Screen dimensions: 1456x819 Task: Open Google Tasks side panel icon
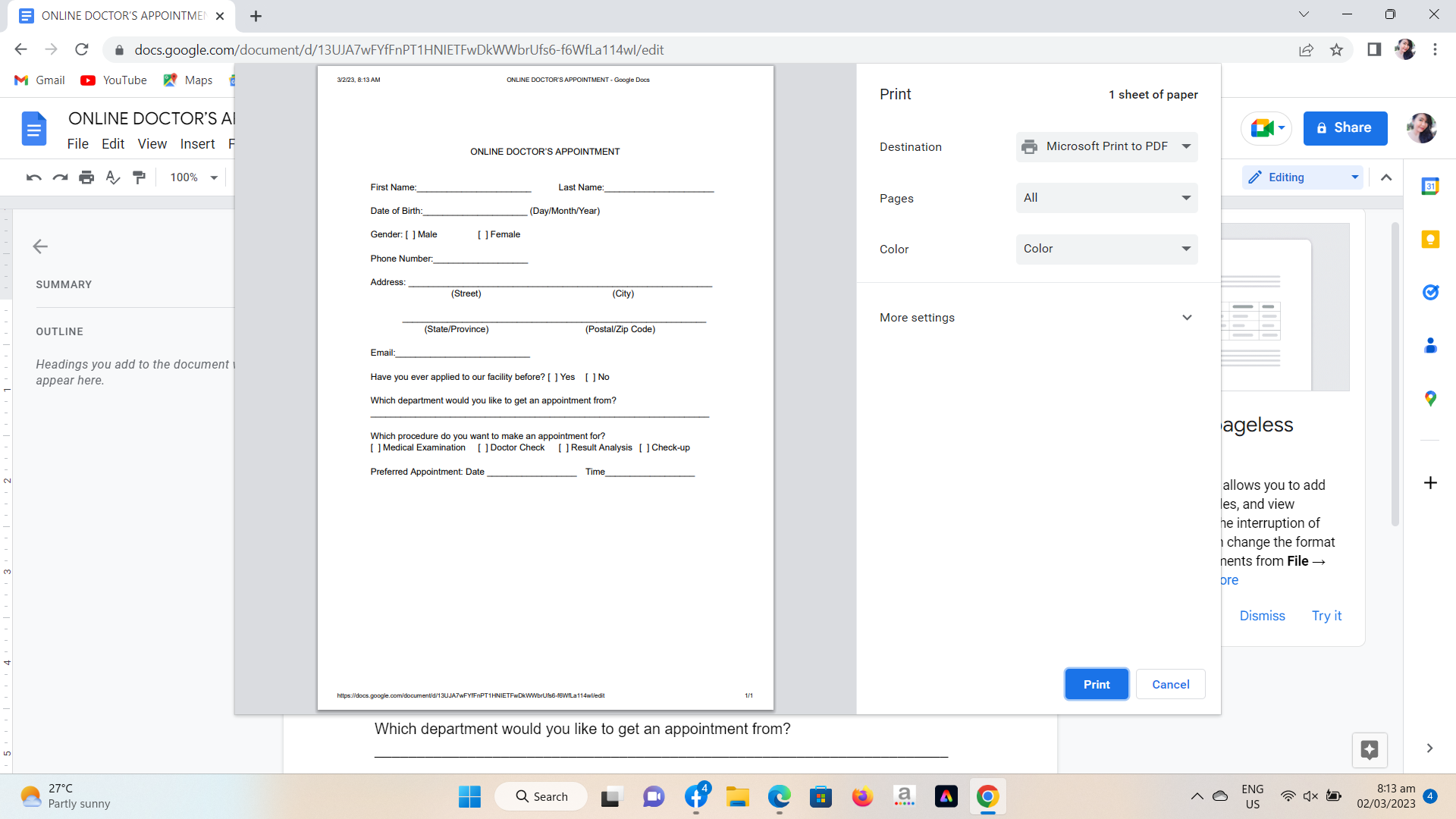pos(1430,293)
